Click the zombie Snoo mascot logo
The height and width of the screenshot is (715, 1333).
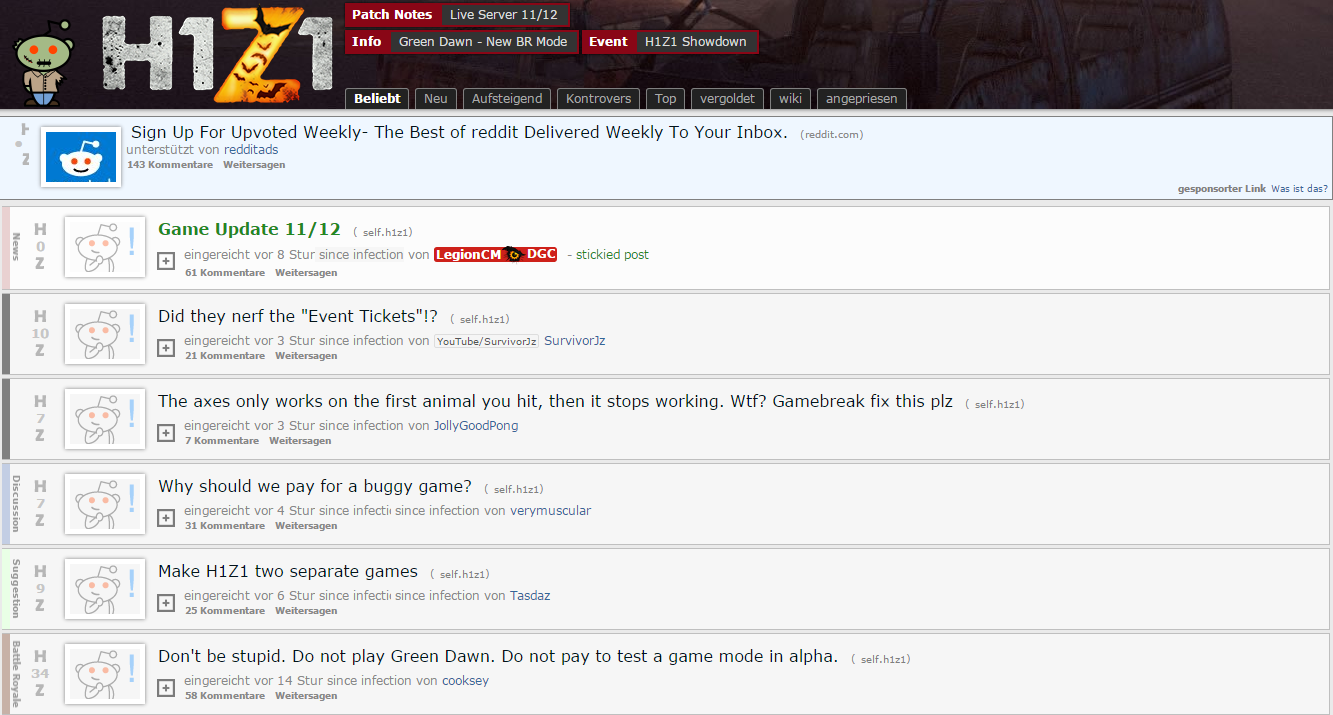pyautogui.click(x=44, y=62)
